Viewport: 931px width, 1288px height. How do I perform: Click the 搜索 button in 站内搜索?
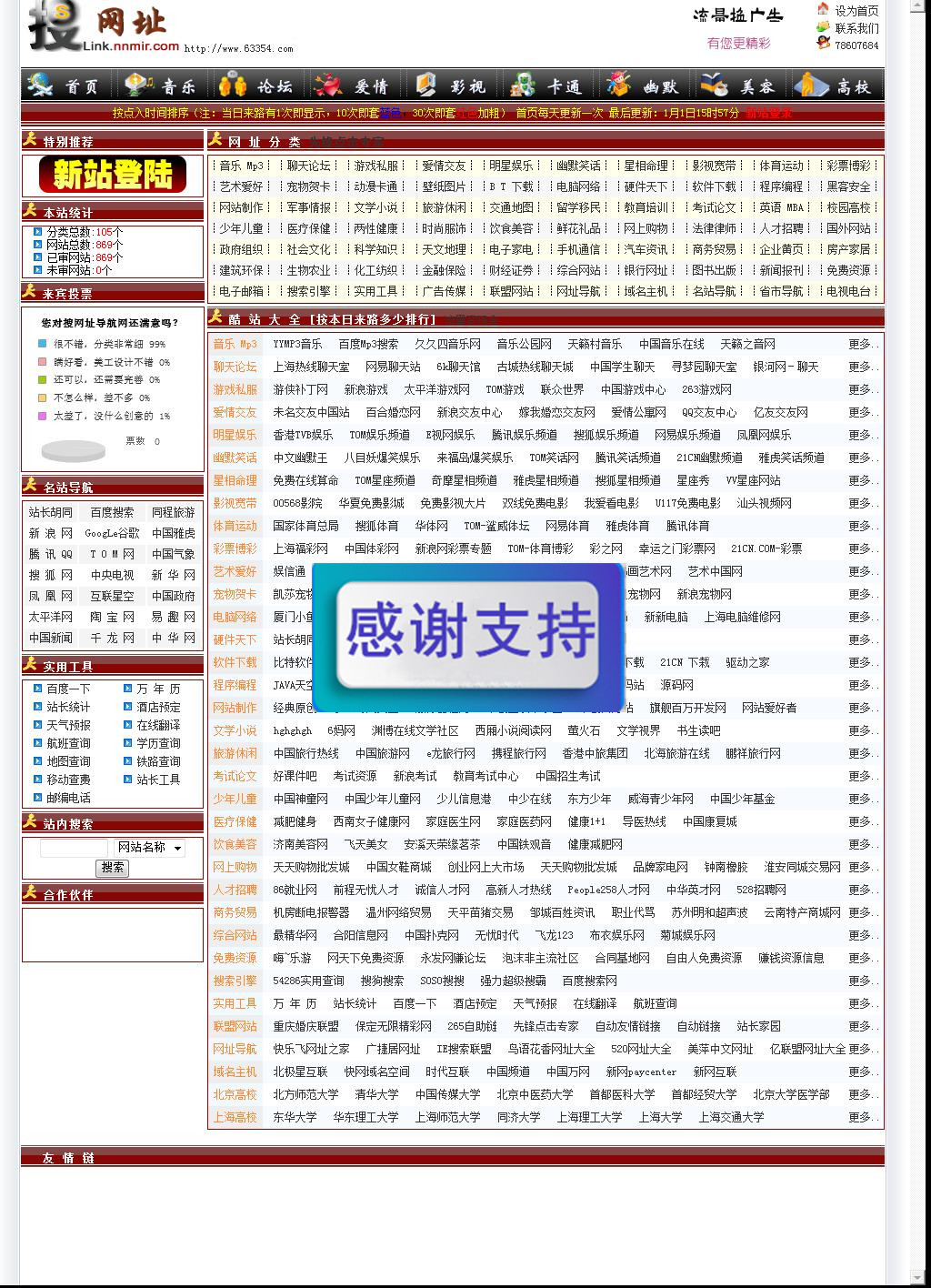113,868
